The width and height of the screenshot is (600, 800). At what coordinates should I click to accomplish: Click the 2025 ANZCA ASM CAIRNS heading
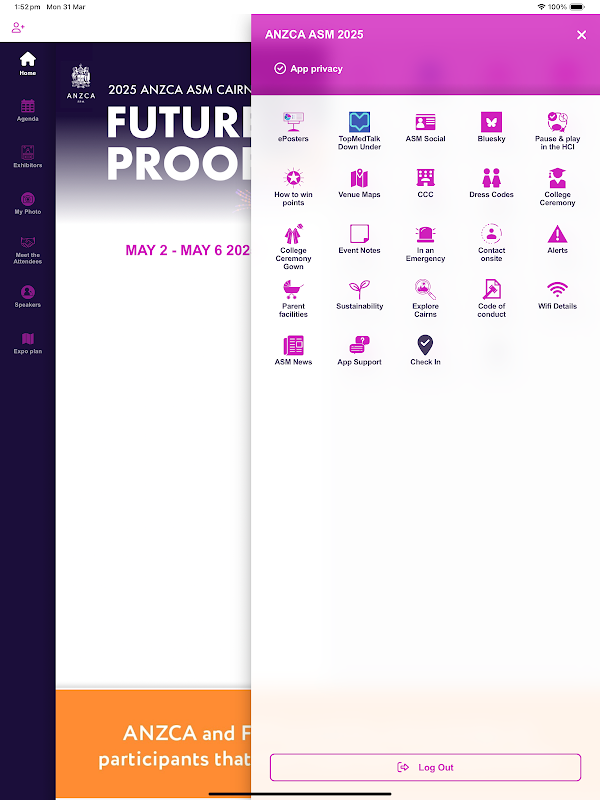tap(180, 89)
